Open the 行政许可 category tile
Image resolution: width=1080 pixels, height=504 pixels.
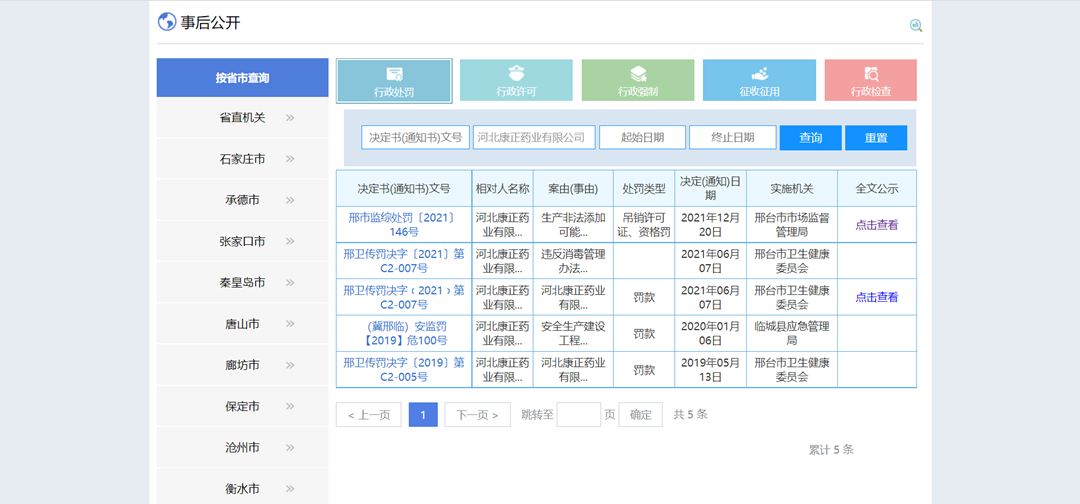(516, 81)
